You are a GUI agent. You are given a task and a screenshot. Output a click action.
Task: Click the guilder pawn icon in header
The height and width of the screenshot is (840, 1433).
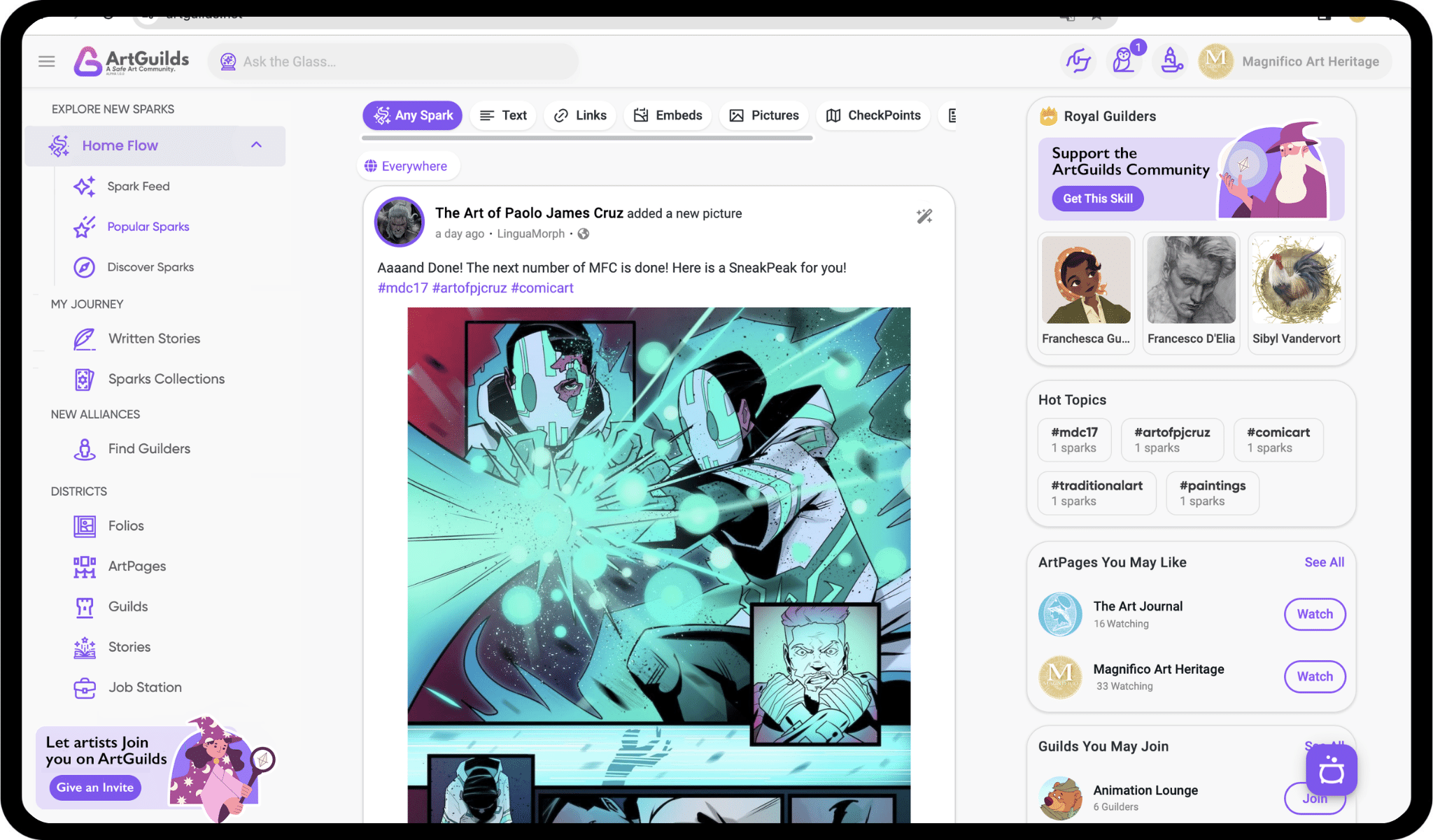pos(1171,61)
